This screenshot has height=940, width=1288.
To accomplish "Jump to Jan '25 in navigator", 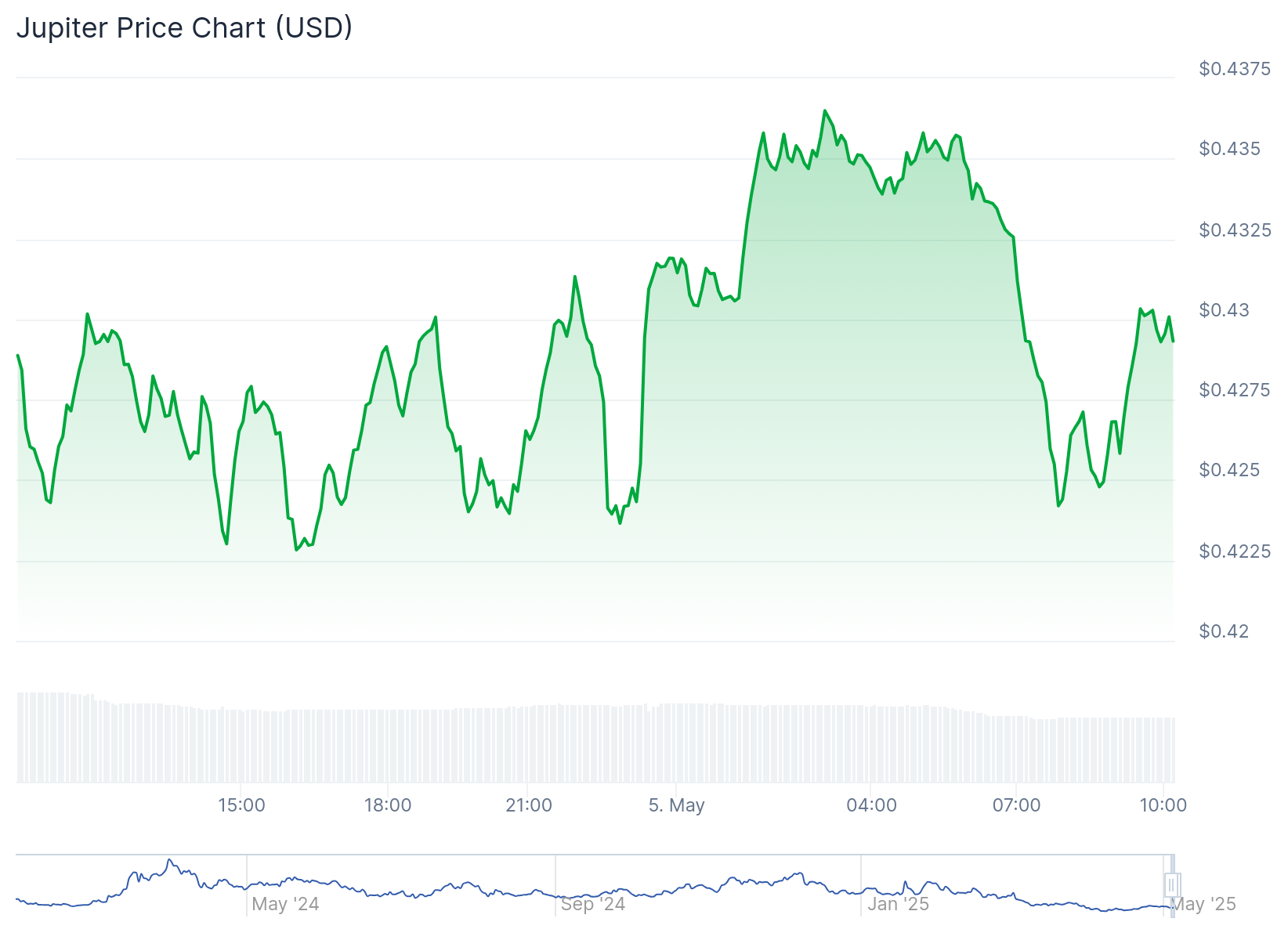I will click(x=898, y=904).
